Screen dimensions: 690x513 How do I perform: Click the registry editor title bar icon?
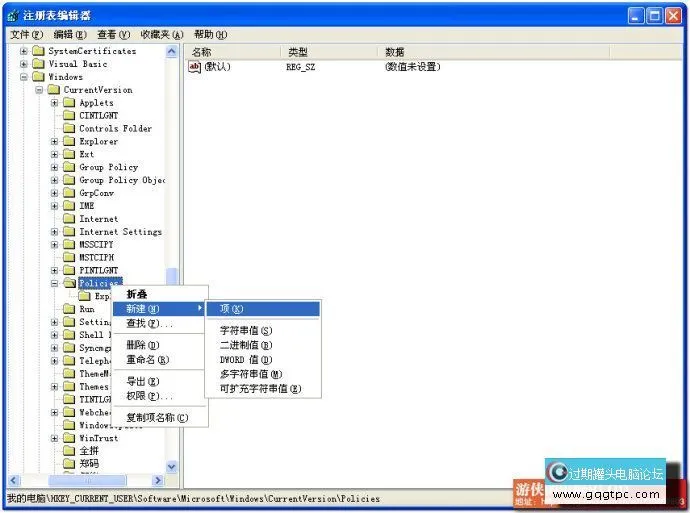point(14,16)
